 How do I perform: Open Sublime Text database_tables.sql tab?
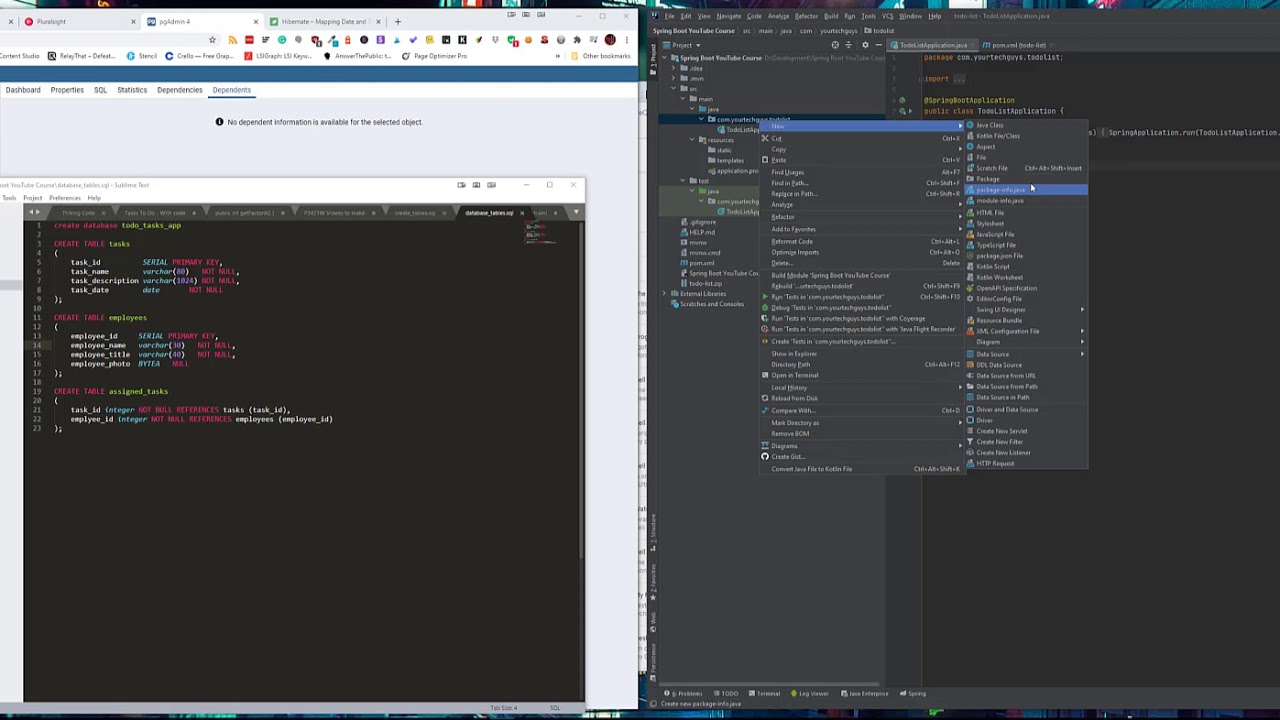489,213
